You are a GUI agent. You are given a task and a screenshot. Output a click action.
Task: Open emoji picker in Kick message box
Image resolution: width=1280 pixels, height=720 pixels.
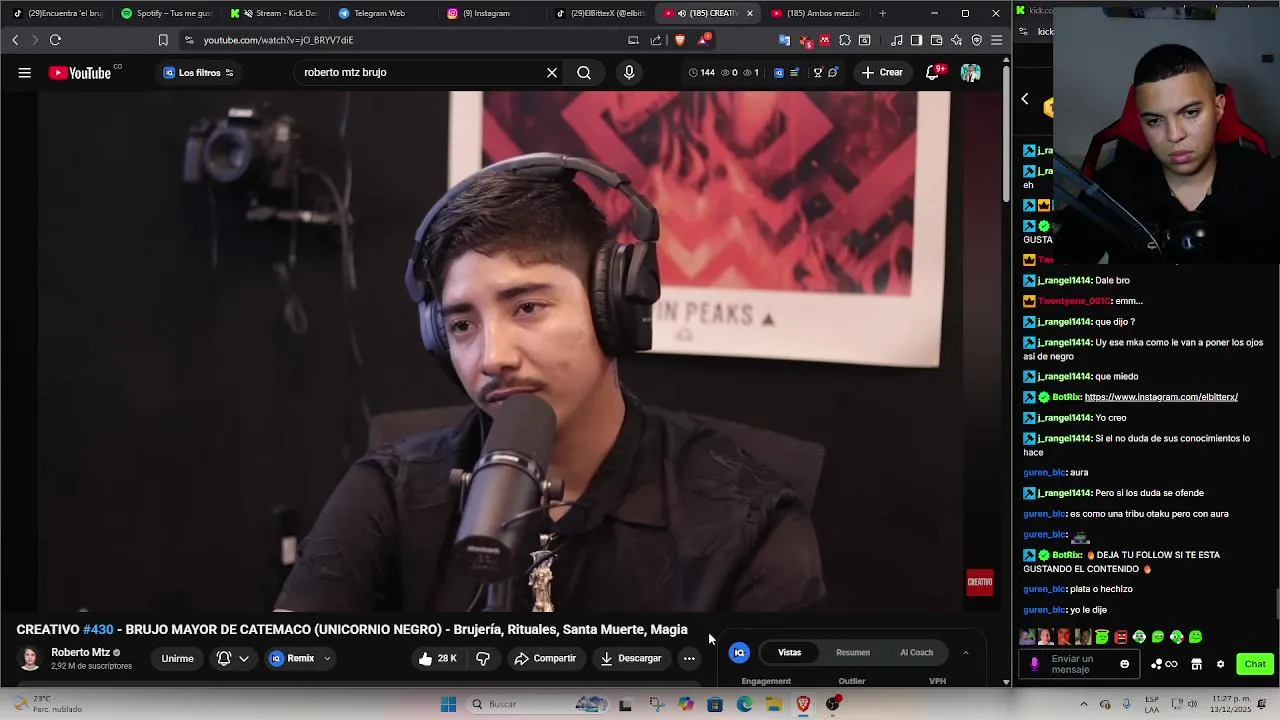[x=1124, y=664]
